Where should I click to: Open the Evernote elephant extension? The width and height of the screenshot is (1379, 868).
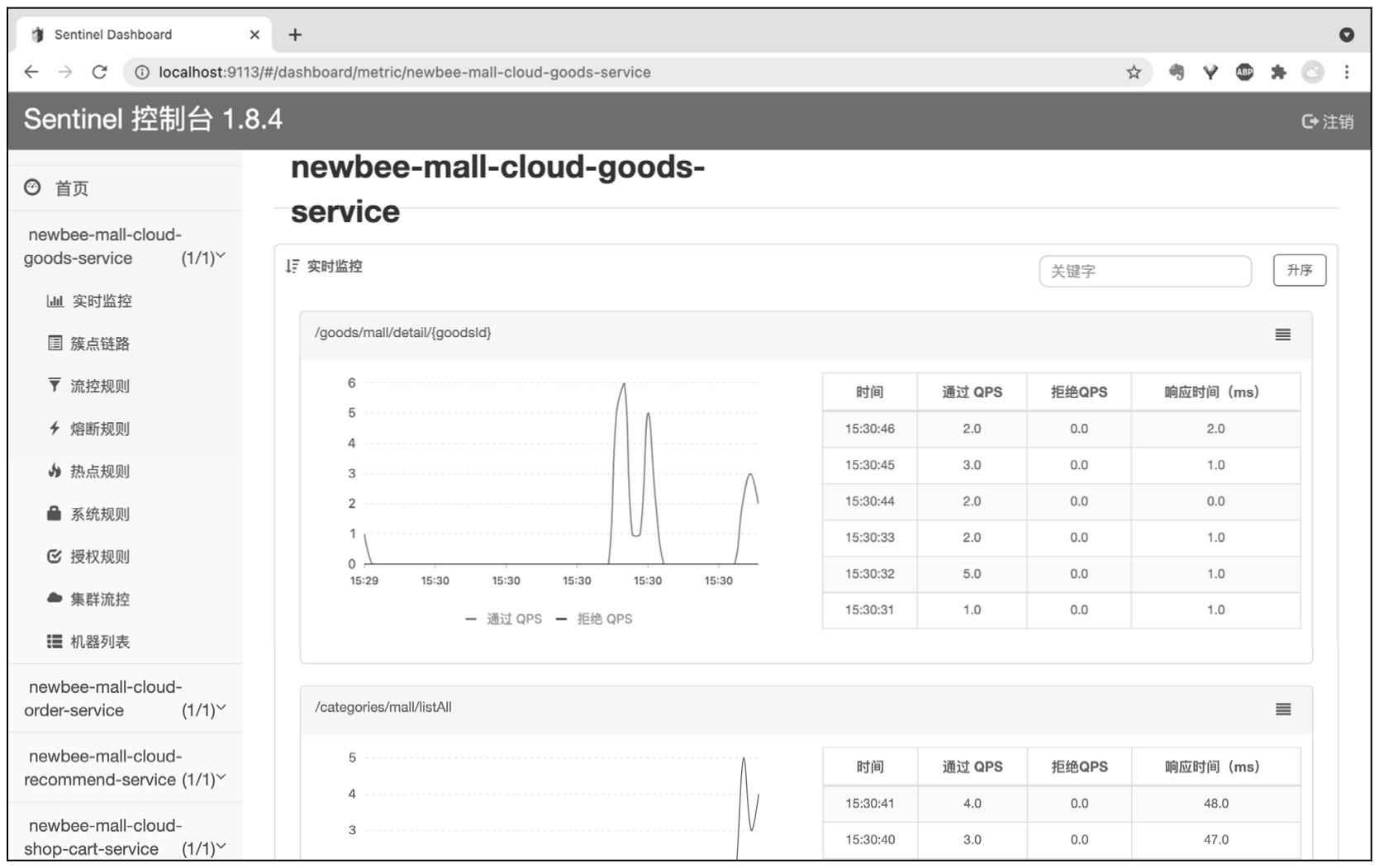[1176, 72]
